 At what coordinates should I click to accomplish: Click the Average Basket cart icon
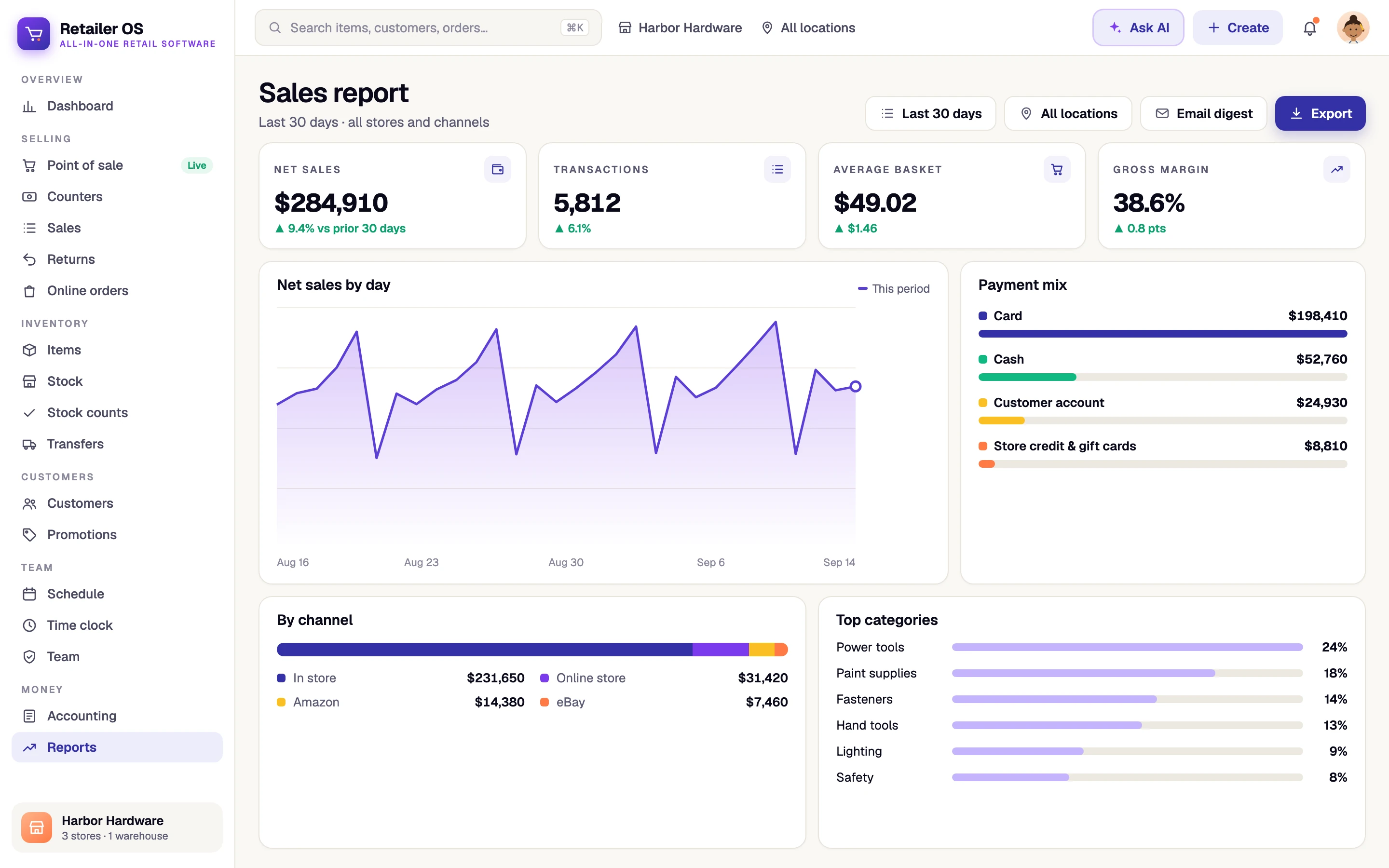click(x=1057, y=169)
